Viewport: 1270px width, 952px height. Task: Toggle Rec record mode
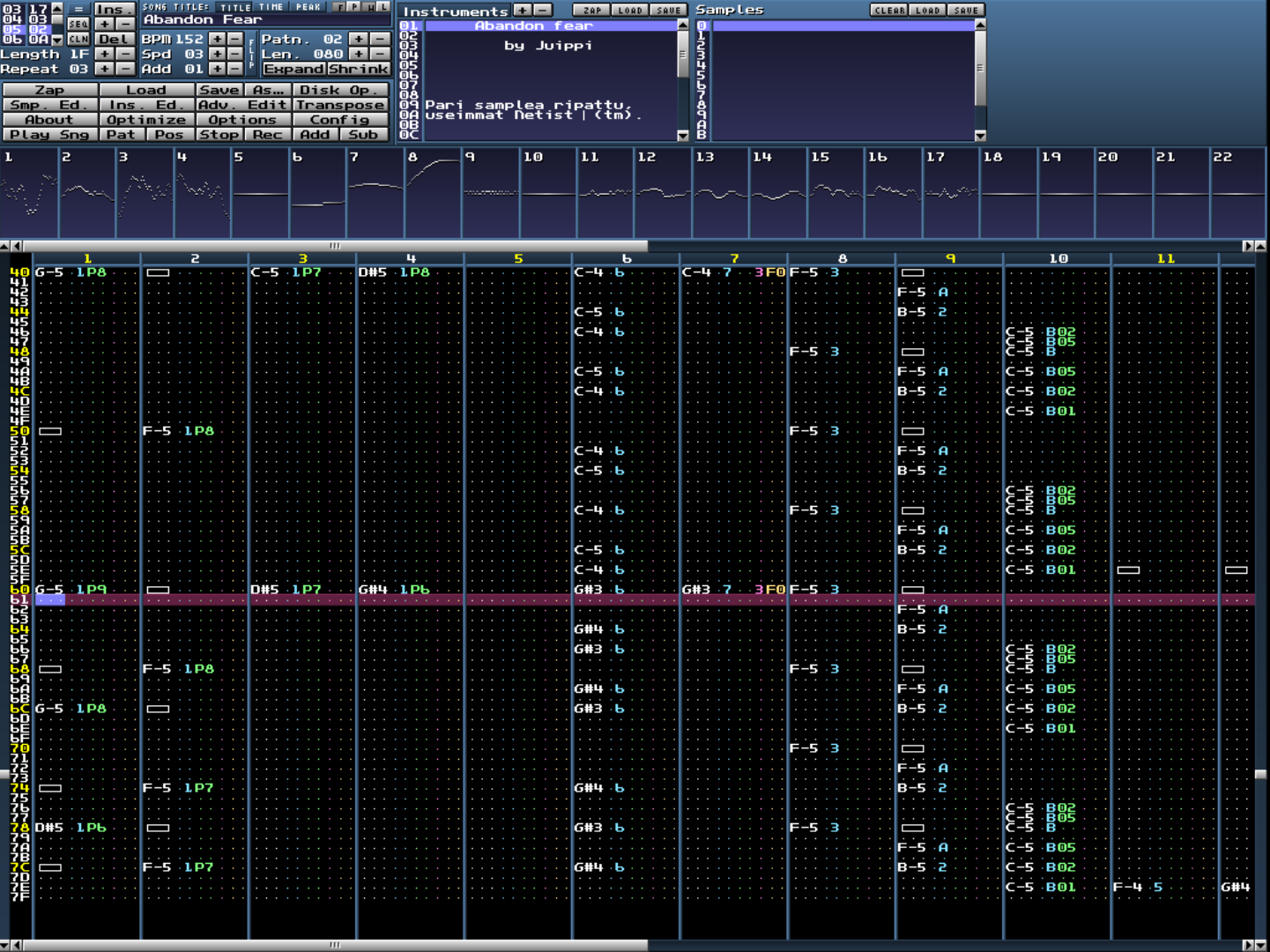point(267,135)
